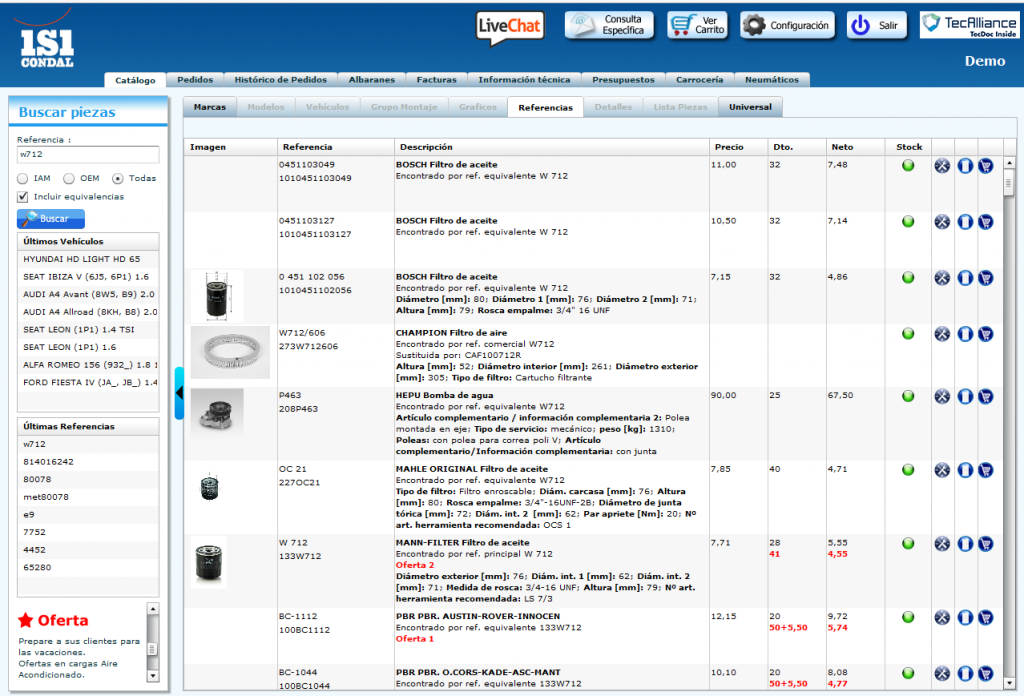
Task: Toggle Incluir equivalencias checkbox
Action: (x=23, y=197)
